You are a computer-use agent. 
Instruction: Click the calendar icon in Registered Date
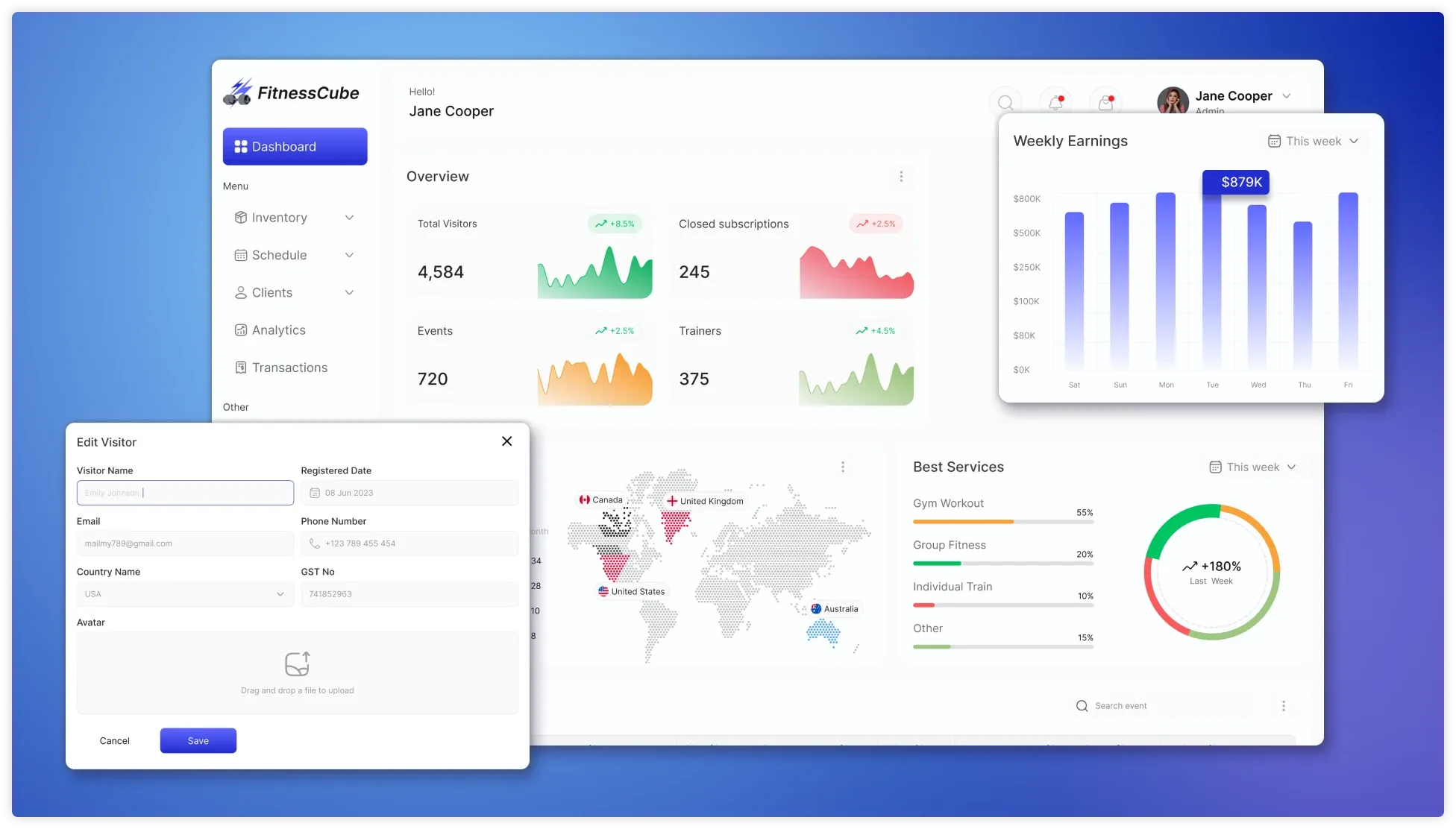(x=315, y=493)
